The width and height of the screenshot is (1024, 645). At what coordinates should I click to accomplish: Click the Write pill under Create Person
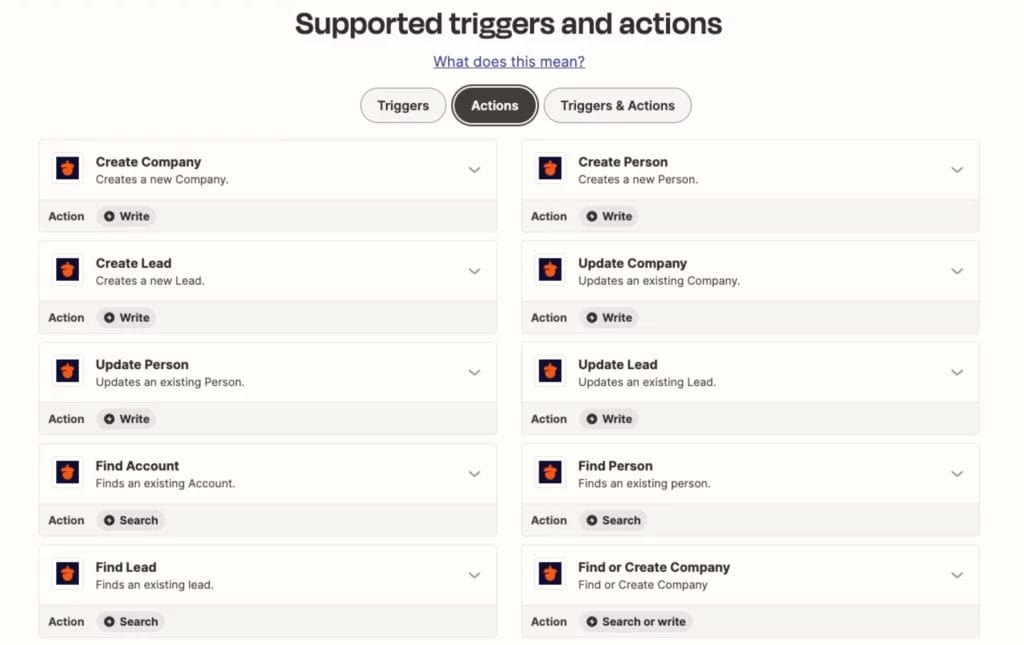click(x=609, y=216)
